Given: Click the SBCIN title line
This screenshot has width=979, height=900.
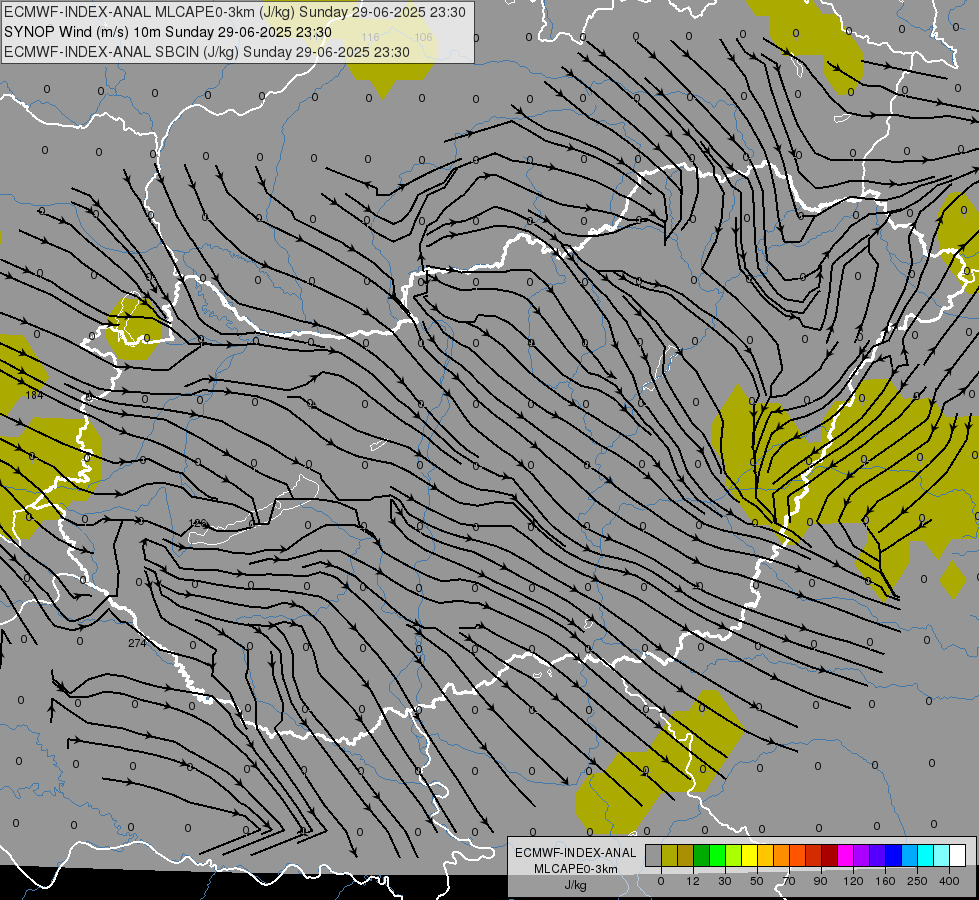Looking at the screenshot, I should pos(207,52).
